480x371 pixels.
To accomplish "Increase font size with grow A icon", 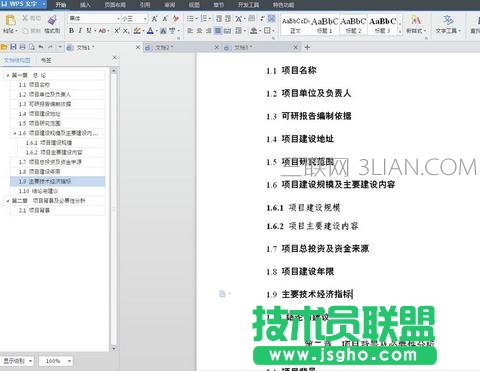I will 154,19.
